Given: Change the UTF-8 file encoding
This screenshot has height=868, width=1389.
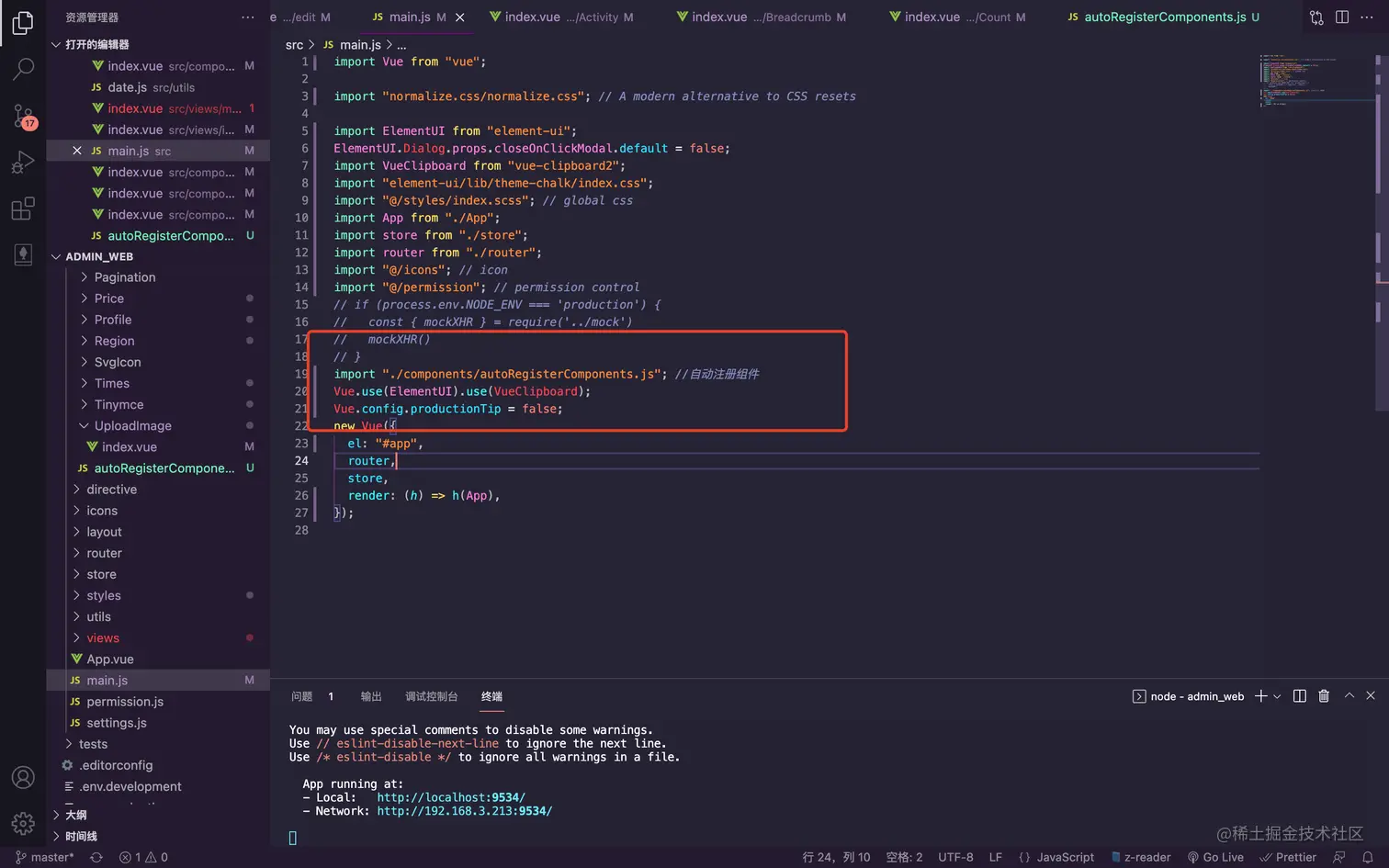Looking at the screenshot, I should 955,857.
